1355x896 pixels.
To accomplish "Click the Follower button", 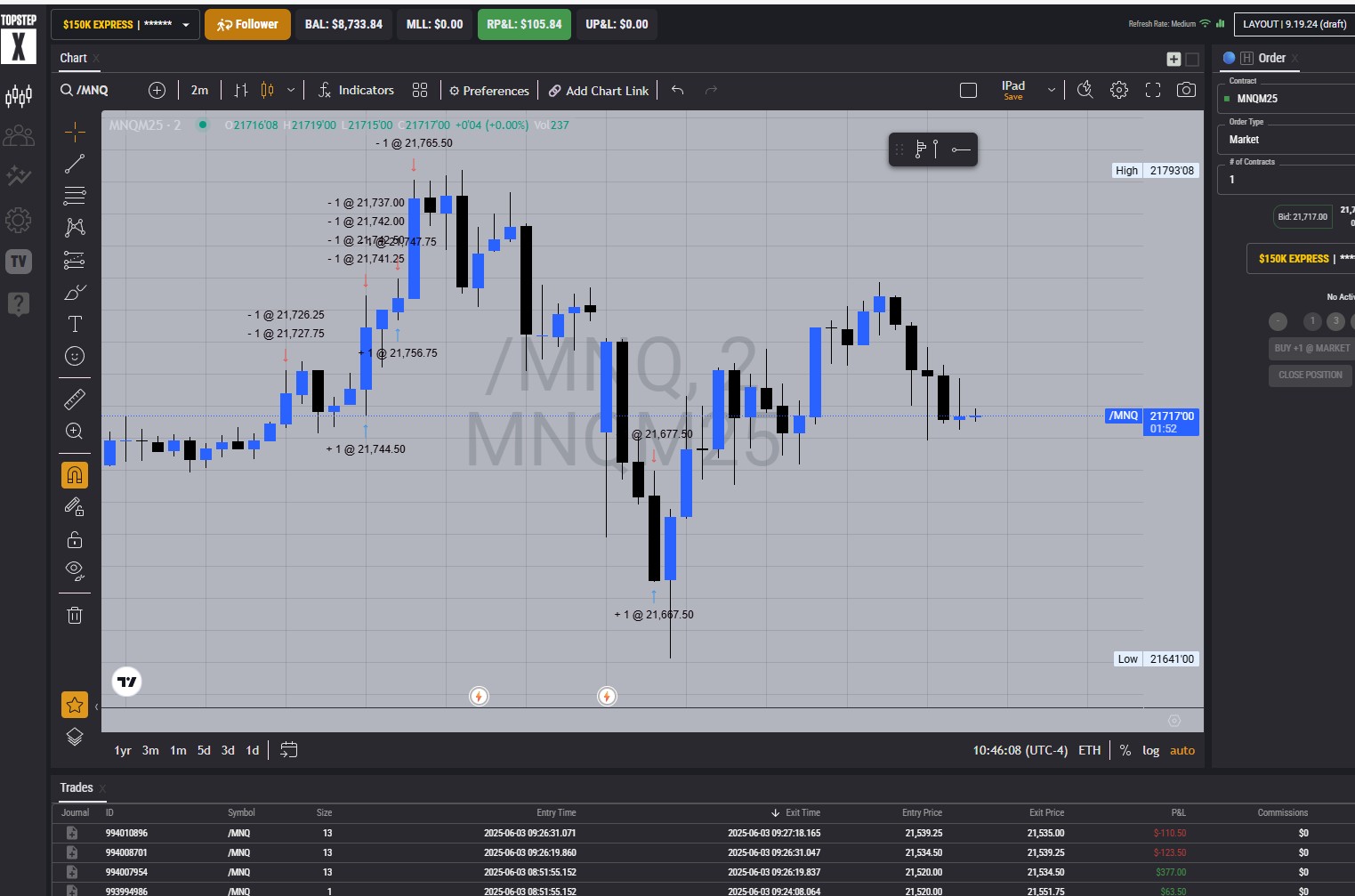I will [247, 25].
